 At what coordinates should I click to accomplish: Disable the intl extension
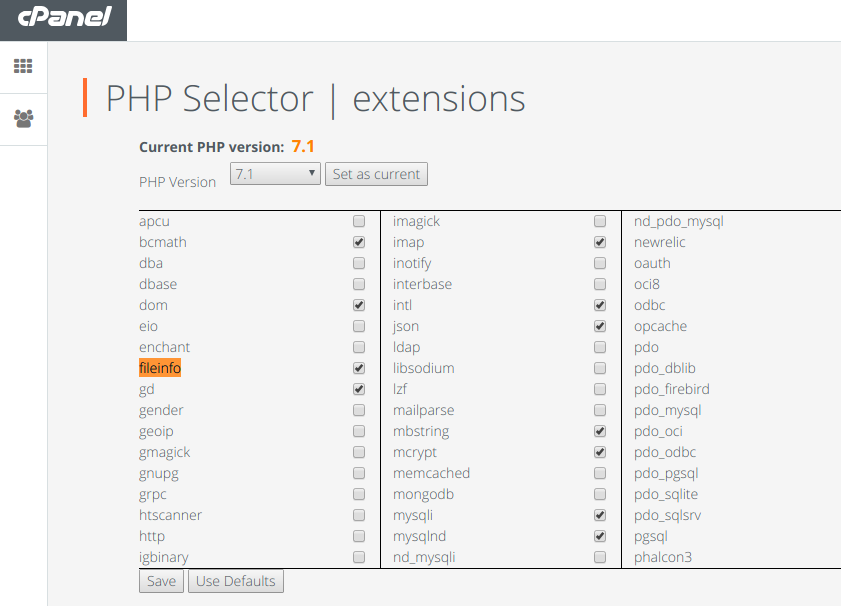[600, 305]
